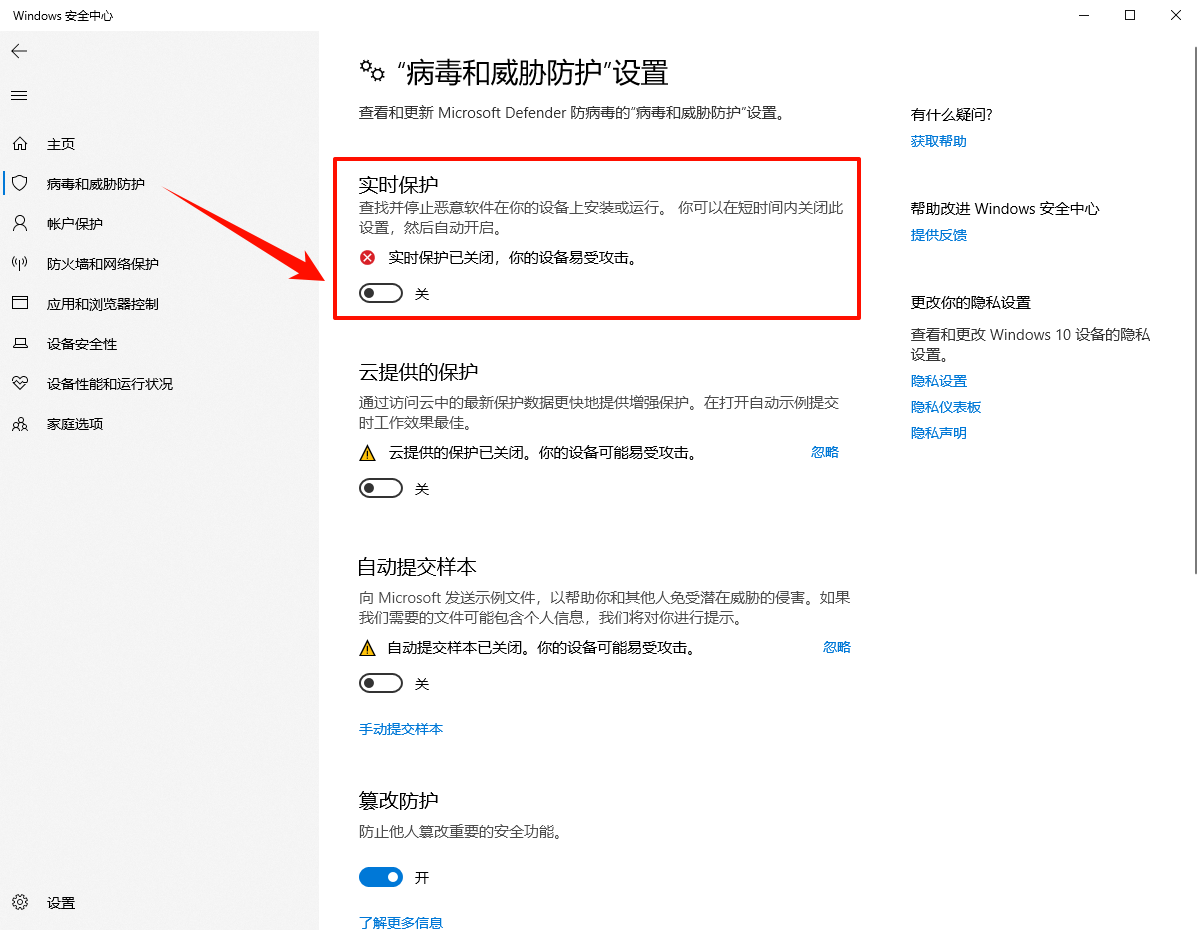Minimize the Windows 安全中心 window
The image size is (1199, 930).
tap(1084, 15)
